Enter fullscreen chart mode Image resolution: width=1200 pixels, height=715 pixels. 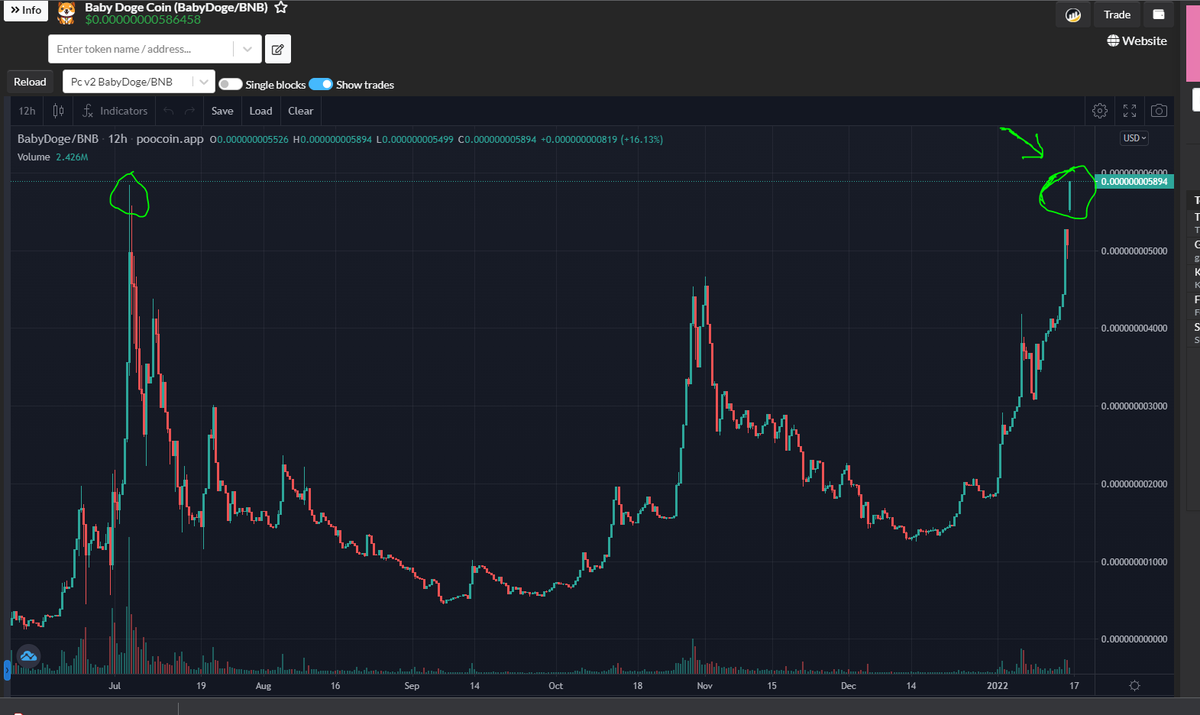[x=1130, y=111]
